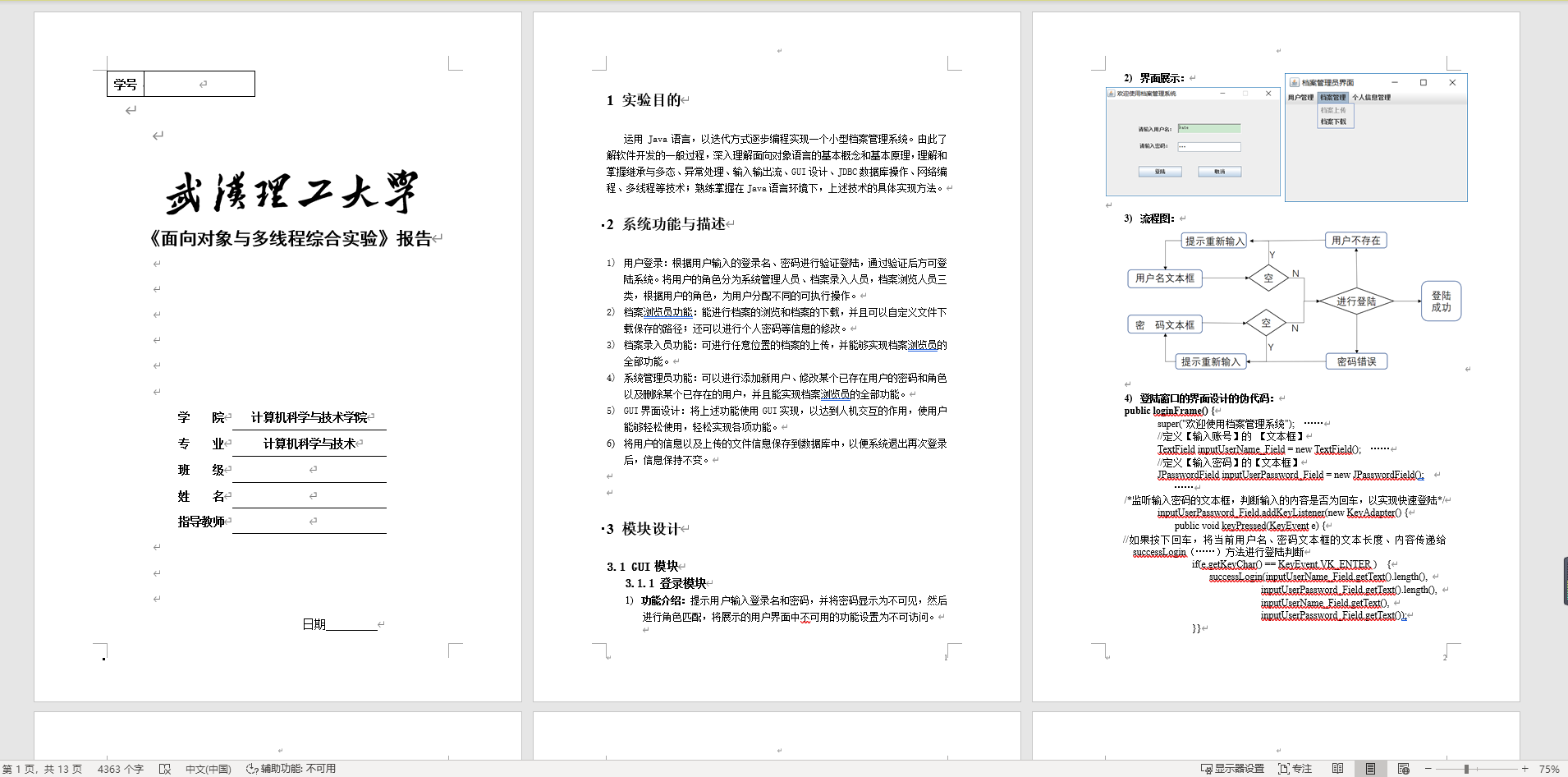Select the Print Layout view icon
1568x777 pixels.
(x=1370, y=769)
